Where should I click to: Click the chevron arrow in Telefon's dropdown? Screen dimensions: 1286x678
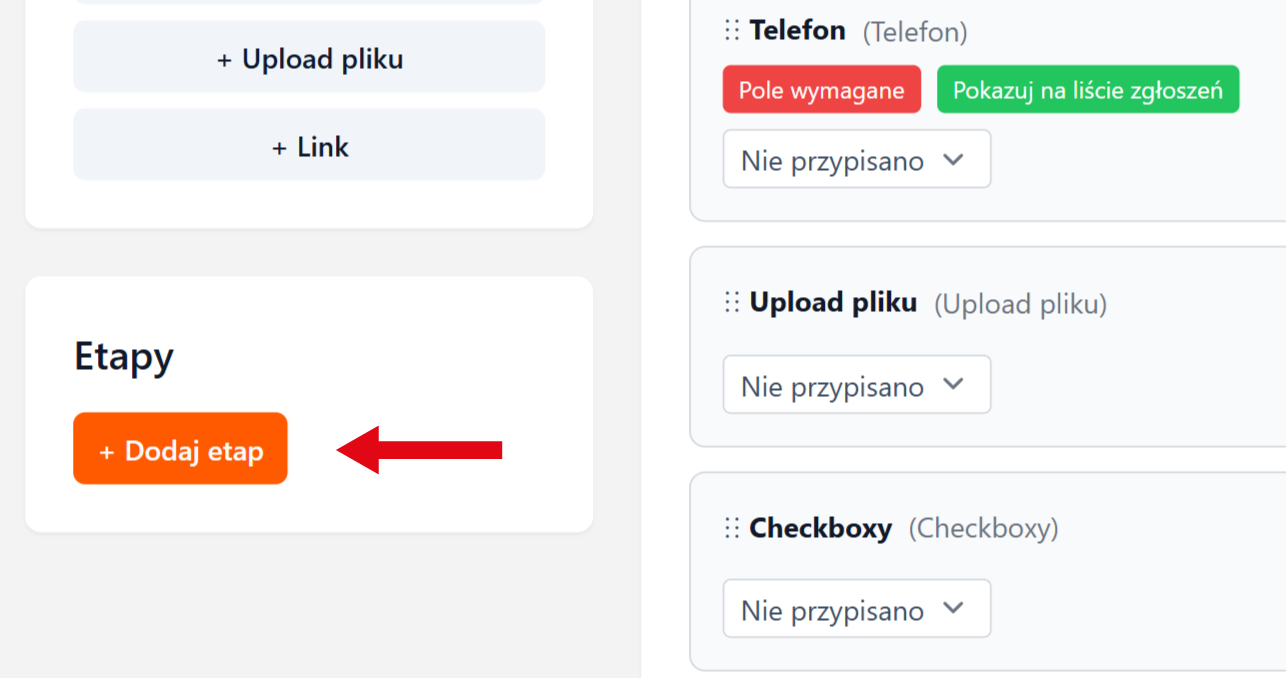(953, 159)
